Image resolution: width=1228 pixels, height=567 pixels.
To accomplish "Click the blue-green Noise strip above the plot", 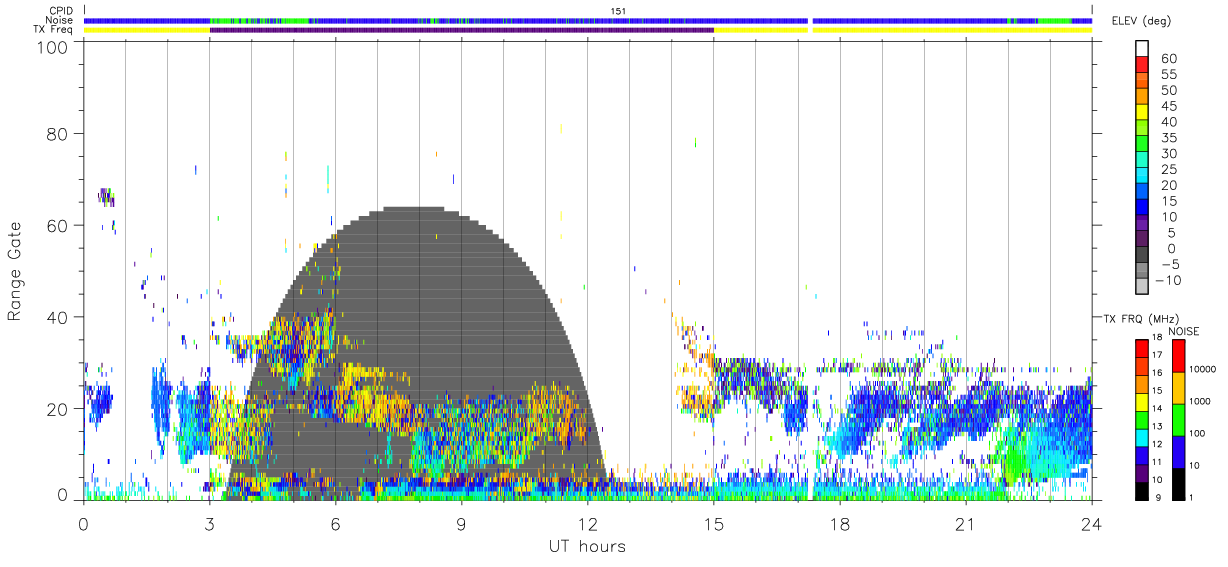I will coord(588,20).
